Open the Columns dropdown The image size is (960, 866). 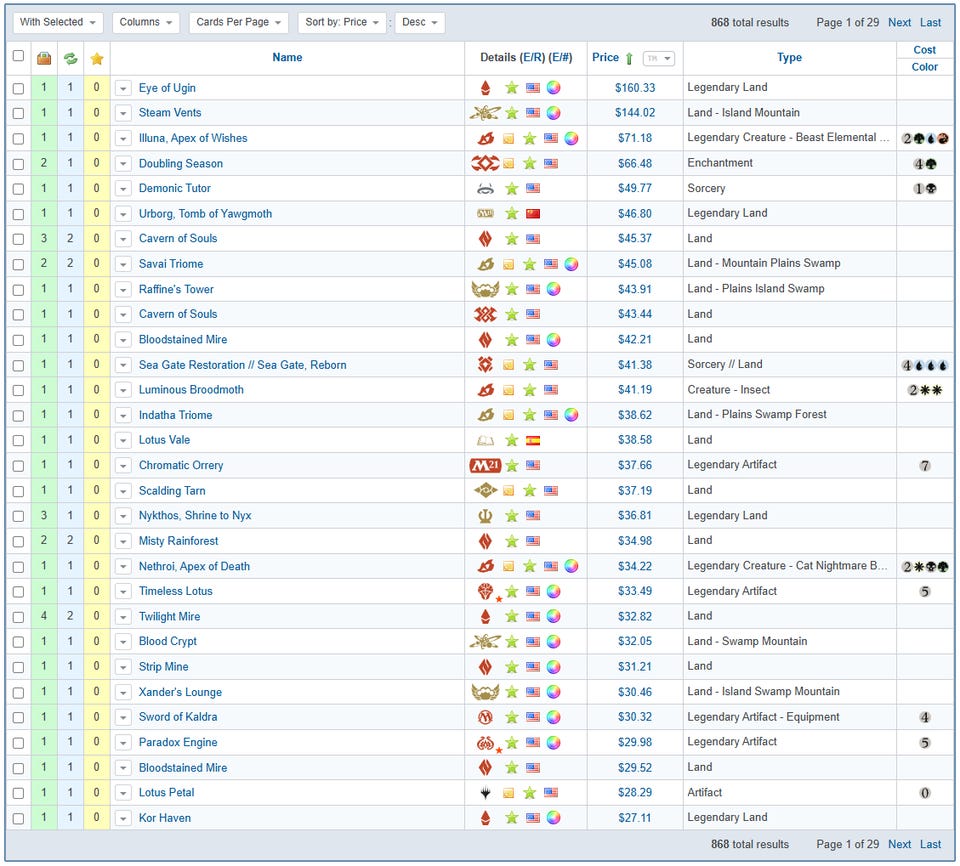pyautogui.click(x=146, y=22)
